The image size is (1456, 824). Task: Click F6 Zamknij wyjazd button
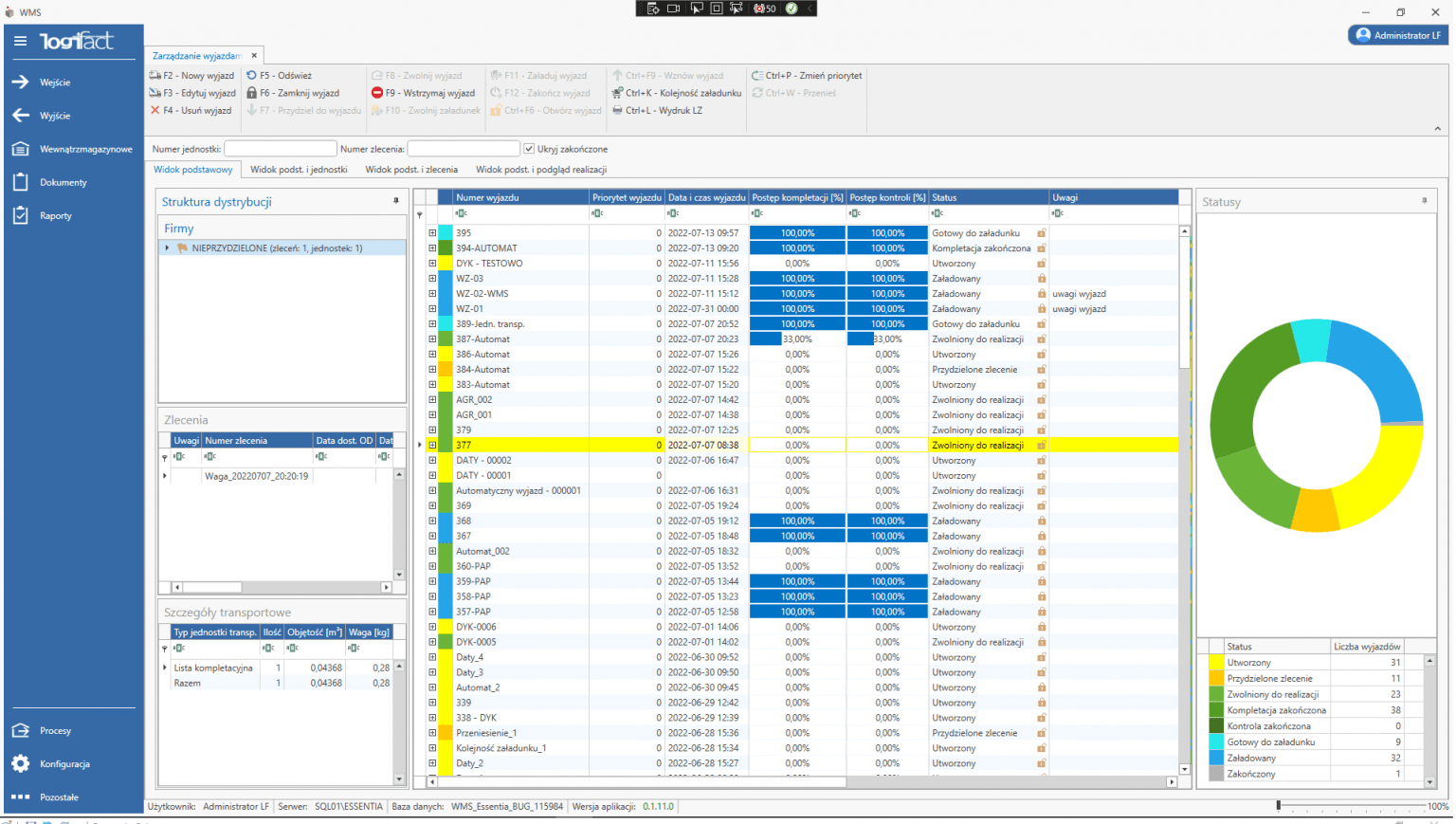click(292, 93)
